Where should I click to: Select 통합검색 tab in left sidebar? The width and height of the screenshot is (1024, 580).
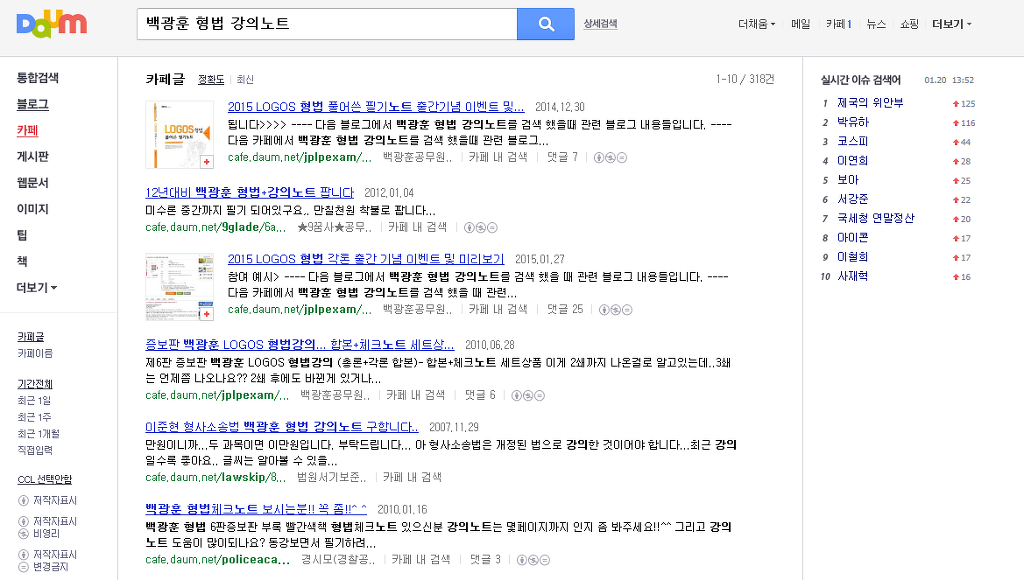38,78
